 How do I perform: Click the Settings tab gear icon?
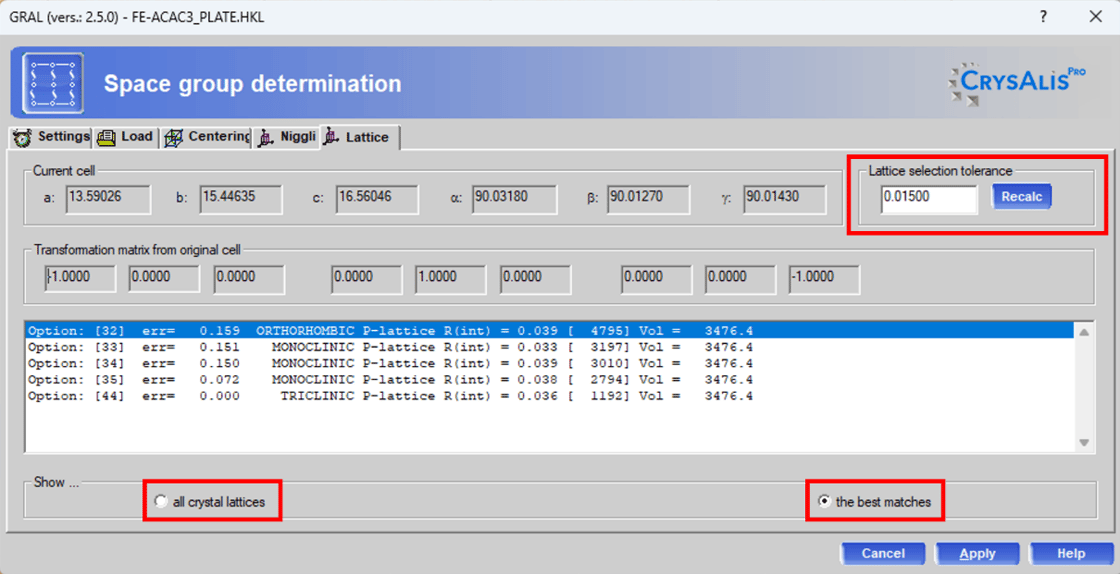point(23,137)
